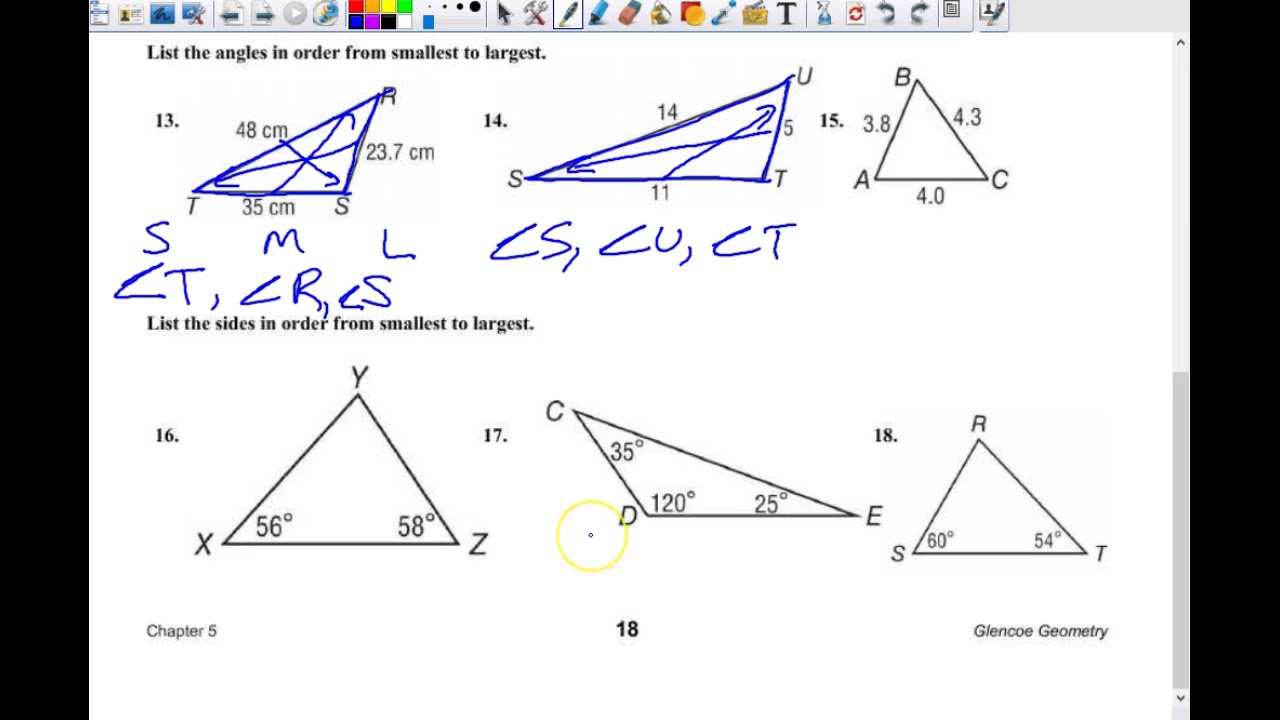Open the ExpressPoll icon
This screenshot has width=1280, height=720.
pyautogui.click(x=326, y=13)
